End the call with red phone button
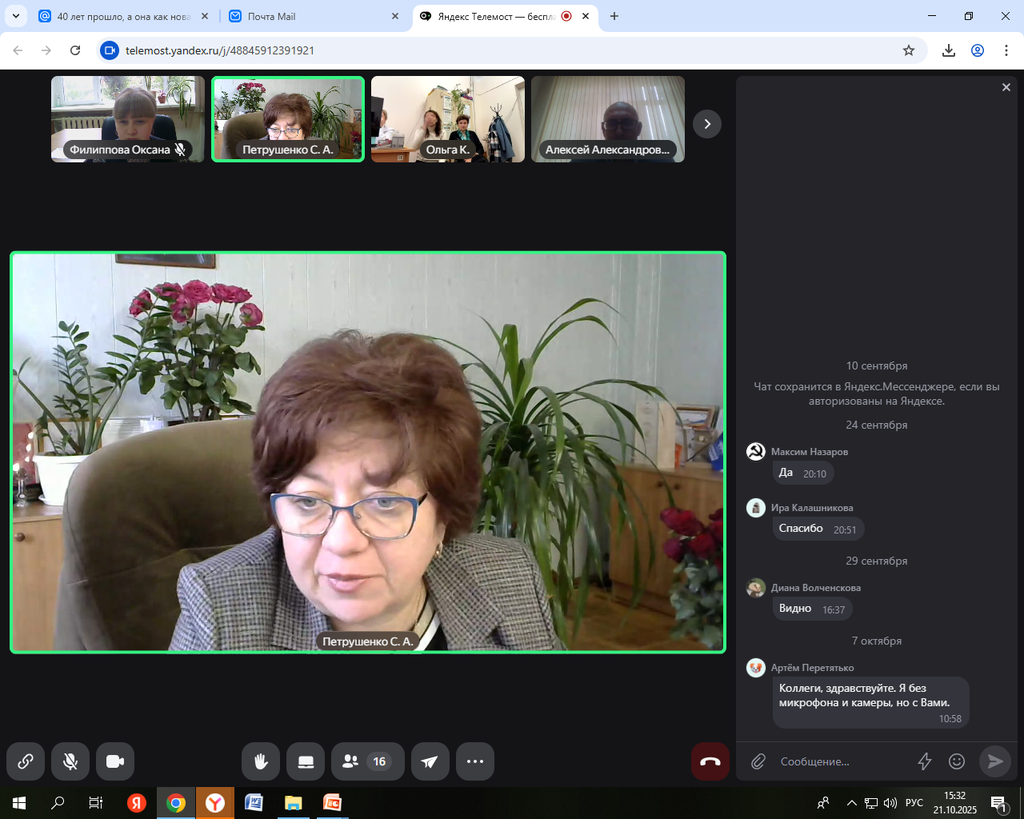This screenshot has height=819, width=1024. click(710, 761)
